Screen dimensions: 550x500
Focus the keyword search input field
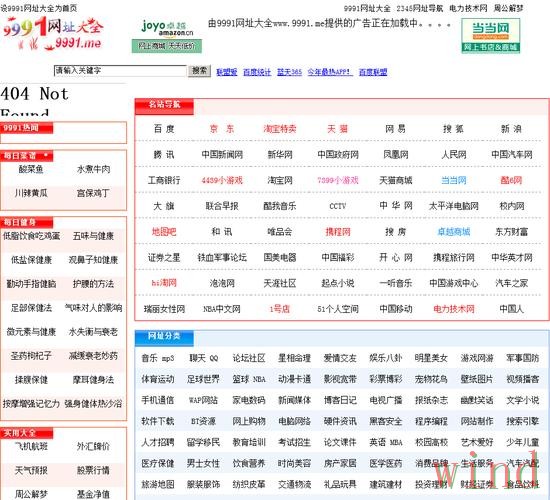point(120,71)
